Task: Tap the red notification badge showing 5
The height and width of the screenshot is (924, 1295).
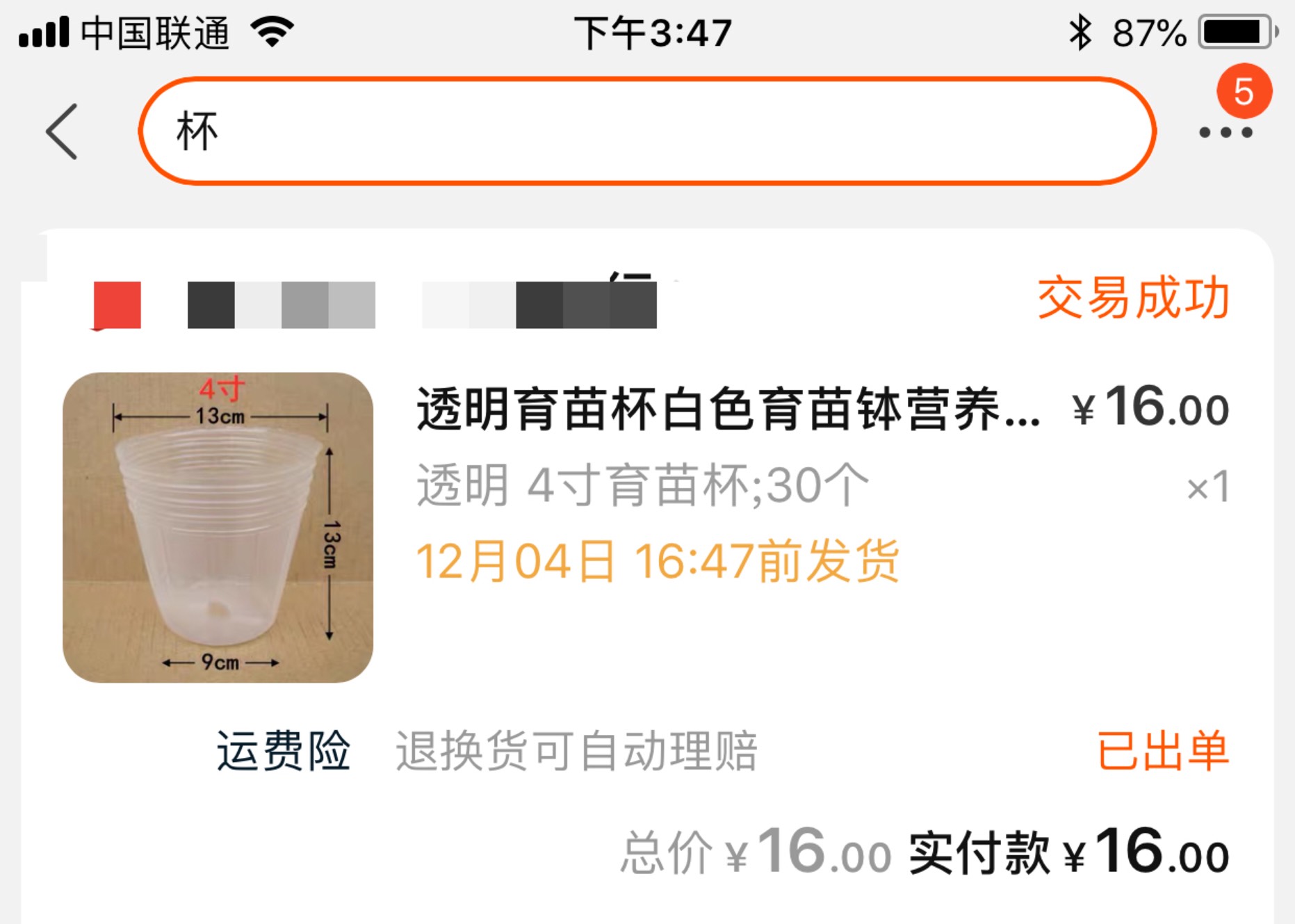Action: 1244,91
